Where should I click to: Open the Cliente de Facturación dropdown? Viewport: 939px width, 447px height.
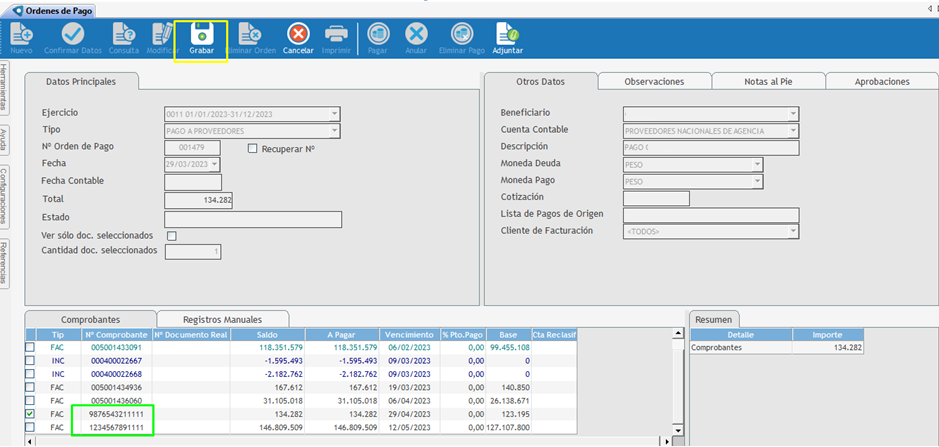point(793,231)
